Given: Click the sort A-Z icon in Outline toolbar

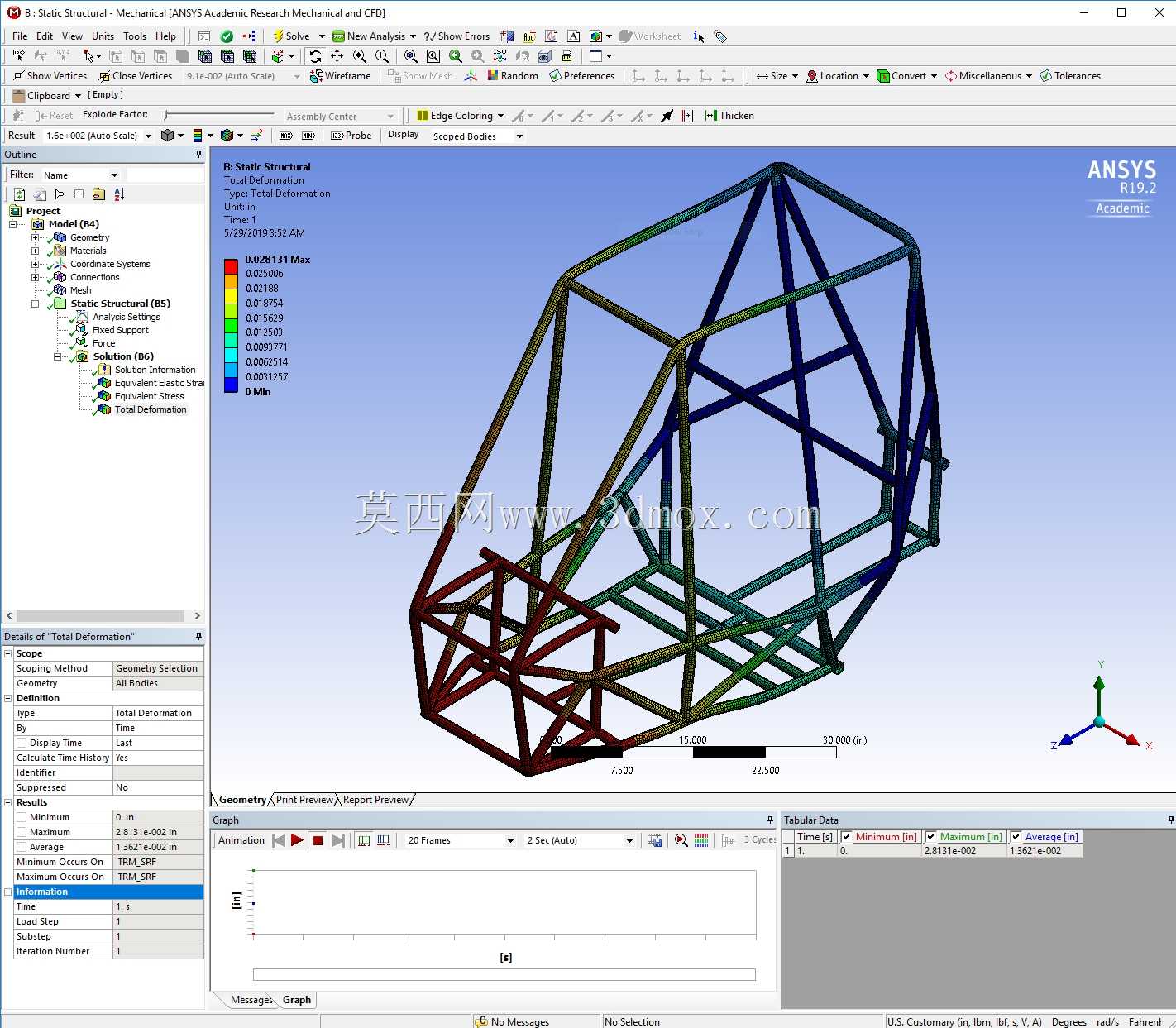Looking at the screenshot, I should point(119,194).
